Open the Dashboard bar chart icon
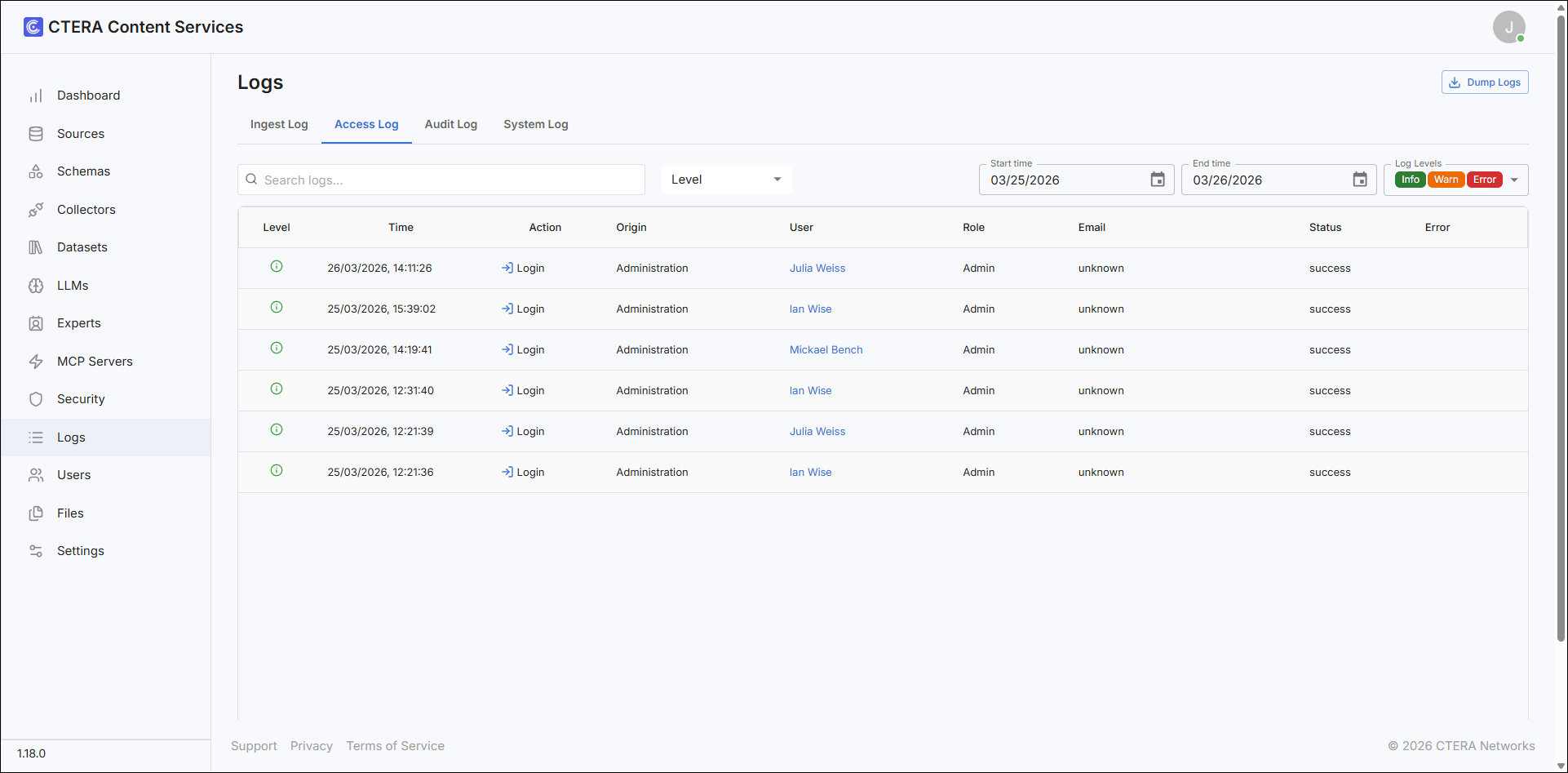Screen dimensions: 1568x773 36,96
